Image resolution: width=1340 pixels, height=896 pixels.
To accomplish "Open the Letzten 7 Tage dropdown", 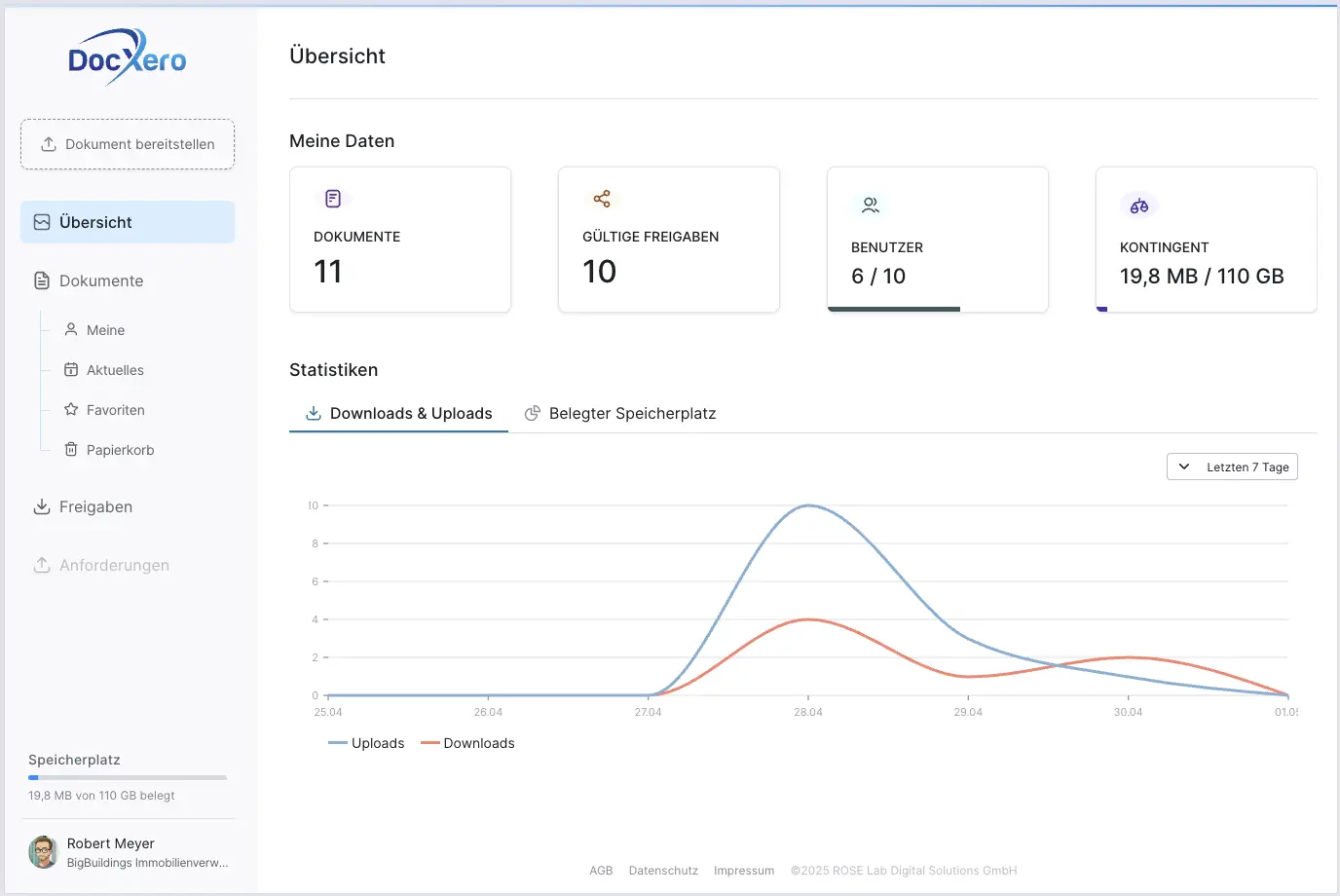I will (1232, 467).
